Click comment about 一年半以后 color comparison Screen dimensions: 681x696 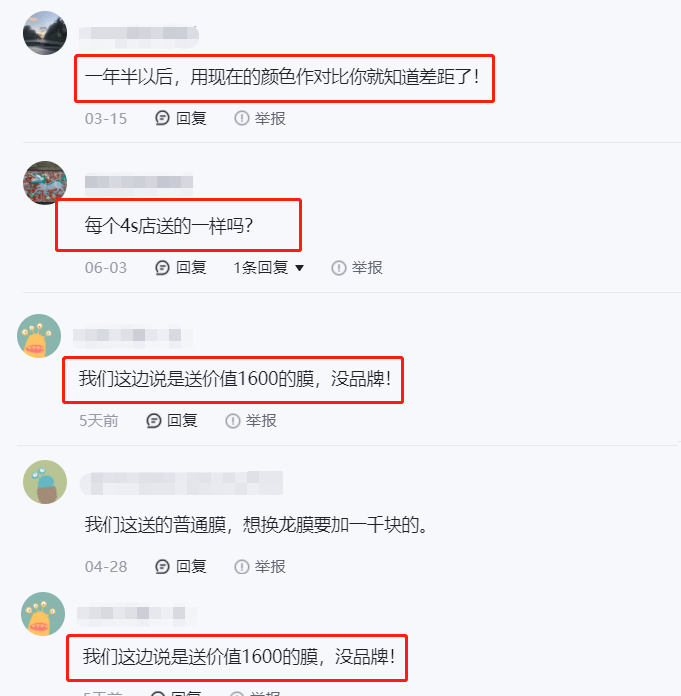(x=282, y=77)
